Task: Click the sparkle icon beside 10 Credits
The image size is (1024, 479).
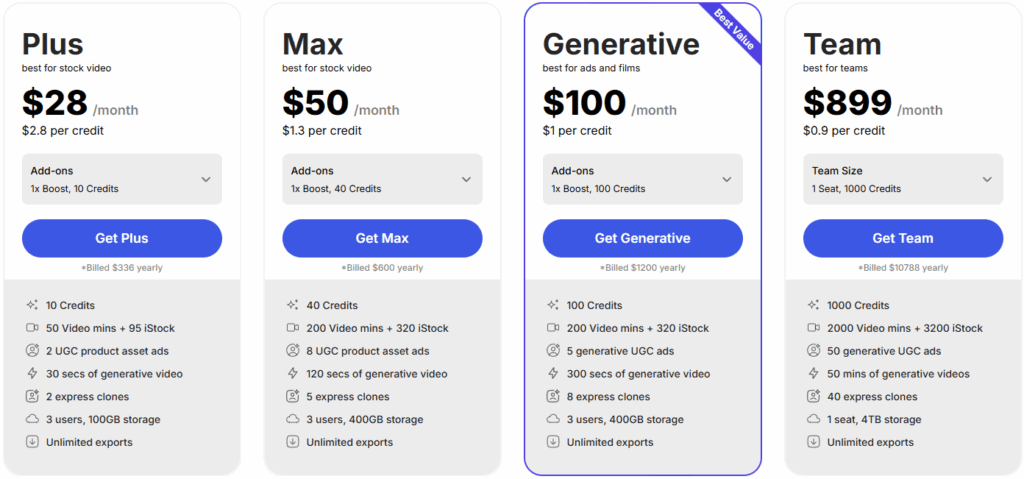Action: 32,305
